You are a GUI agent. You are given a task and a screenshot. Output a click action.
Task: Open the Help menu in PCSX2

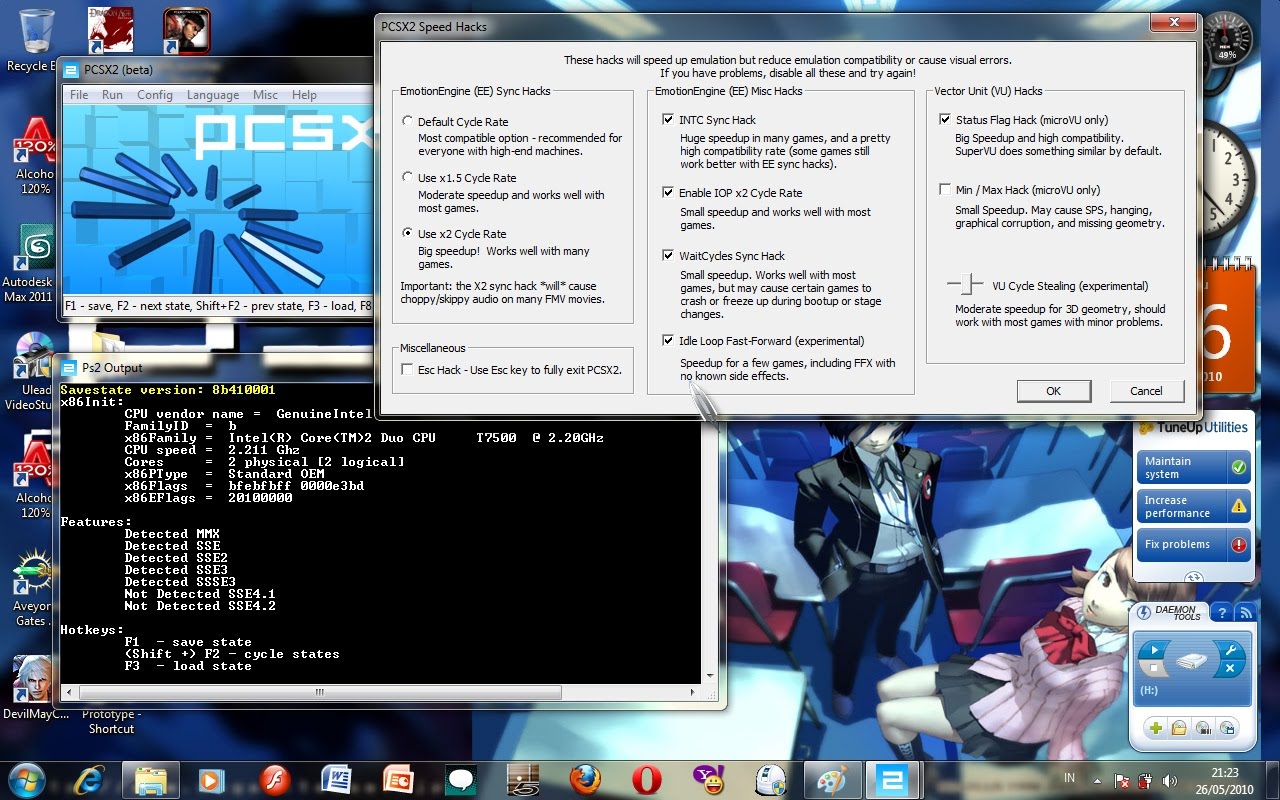click(304, 95)
